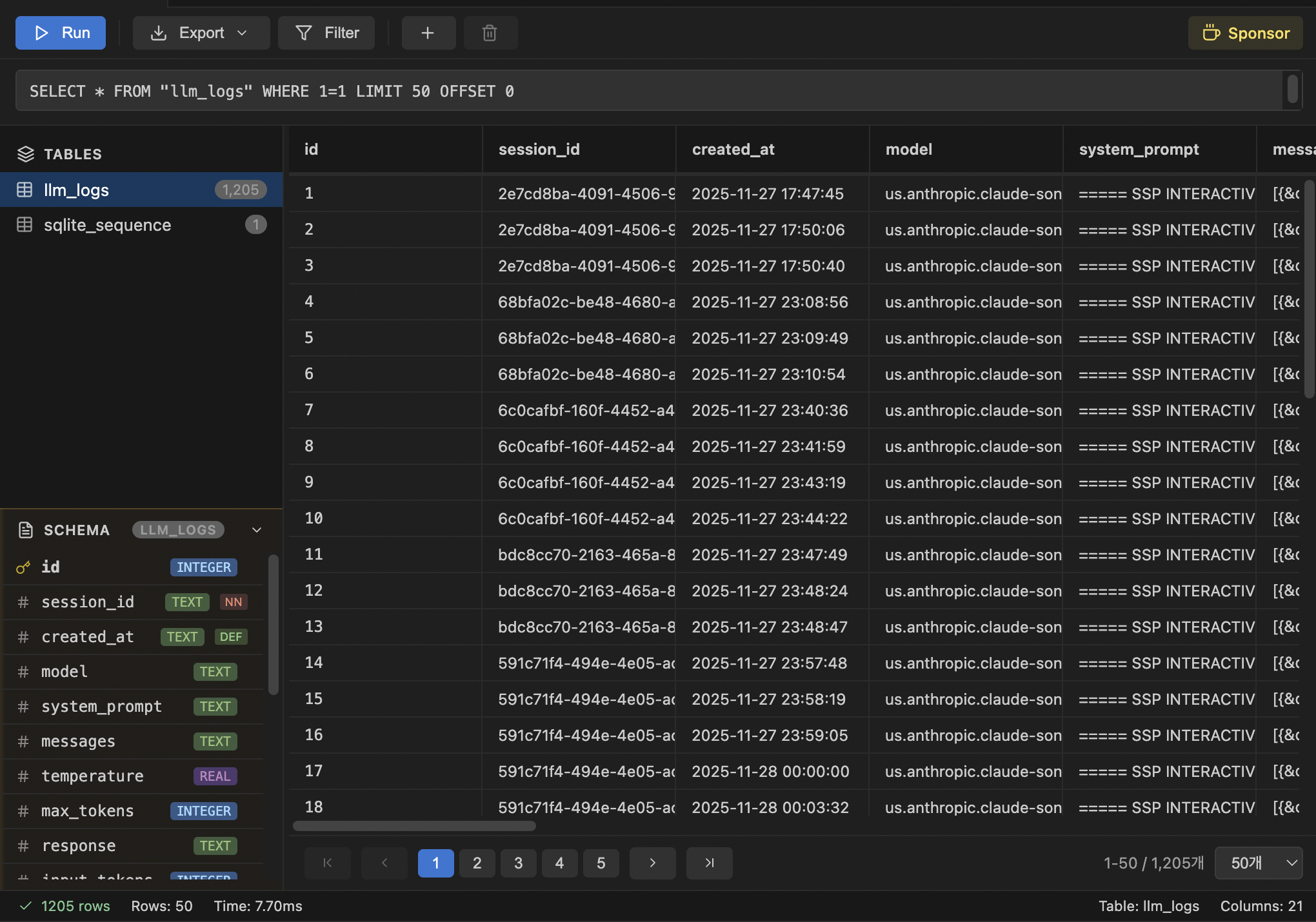Screen dimensions: 1316x922
Task: Click the horizontal scrollbar under results
Action: pos(414,826)
